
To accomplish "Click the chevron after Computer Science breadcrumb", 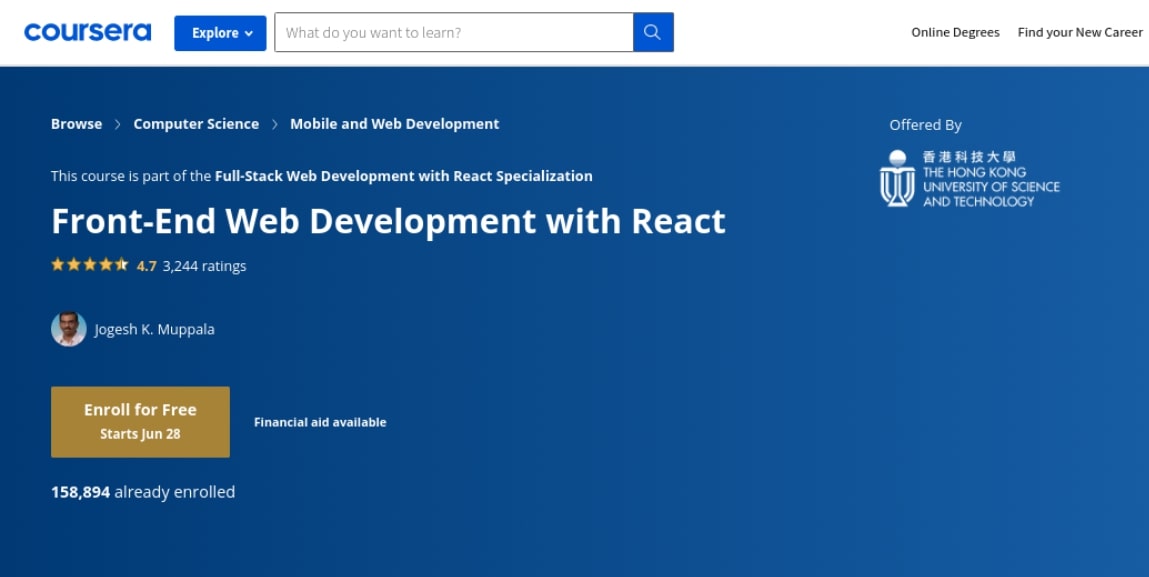I will [x=275, y=124].
